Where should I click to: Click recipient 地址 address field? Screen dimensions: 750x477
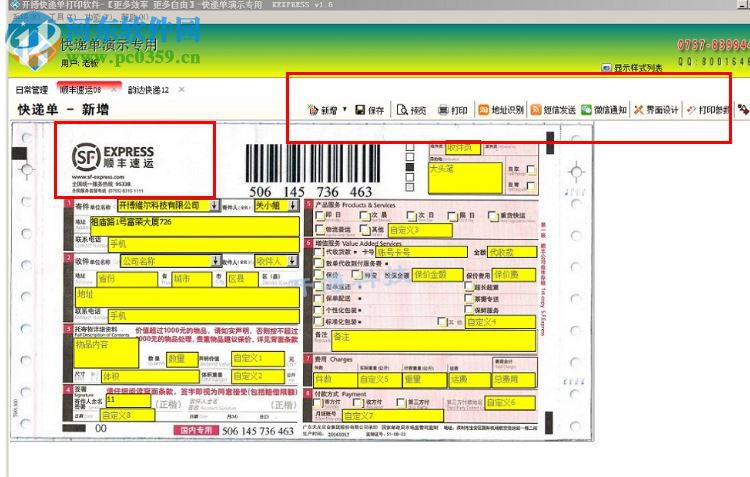tap(188, 298)
